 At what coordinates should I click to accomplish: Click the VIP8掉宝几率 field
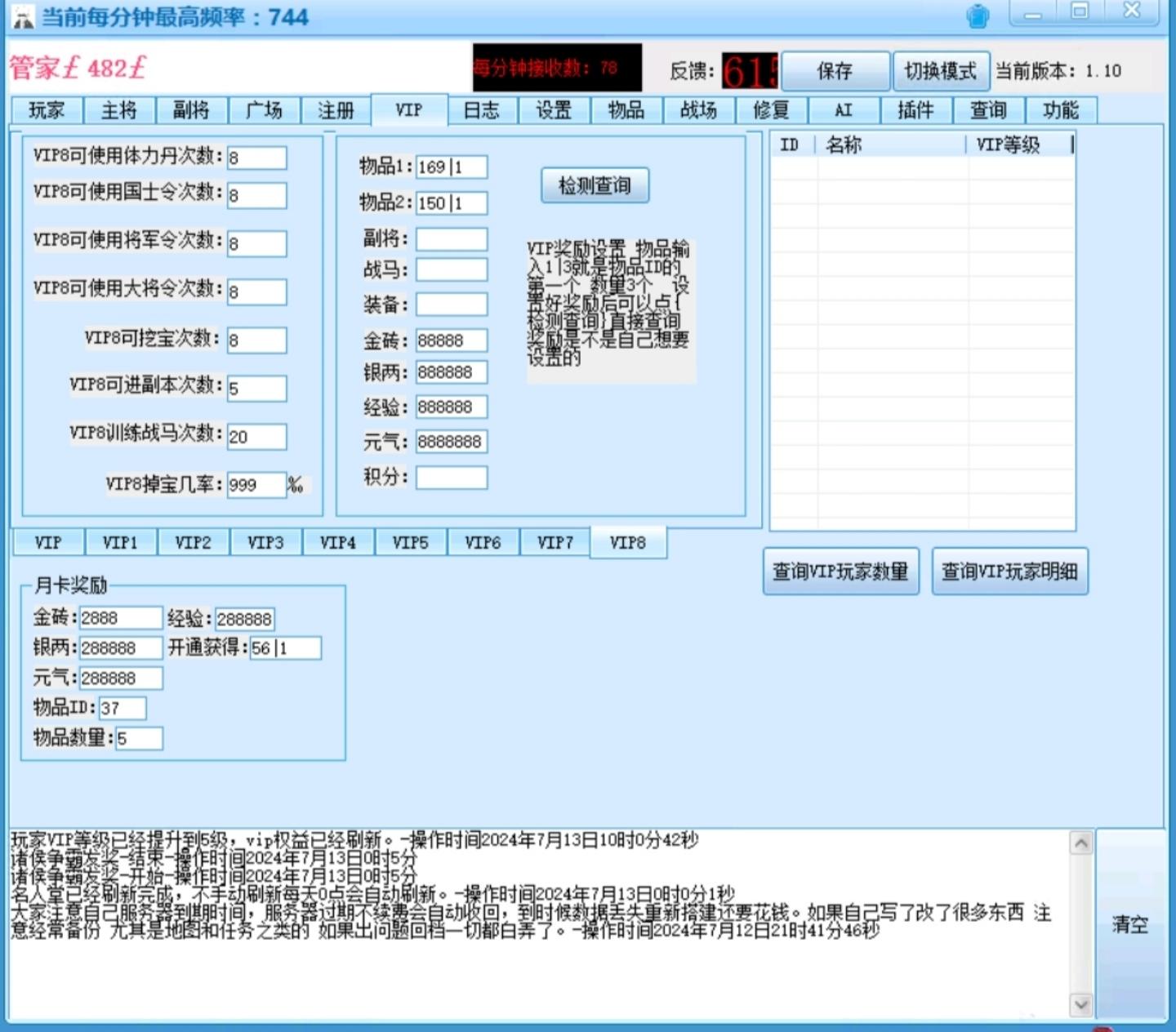(256, 484)
